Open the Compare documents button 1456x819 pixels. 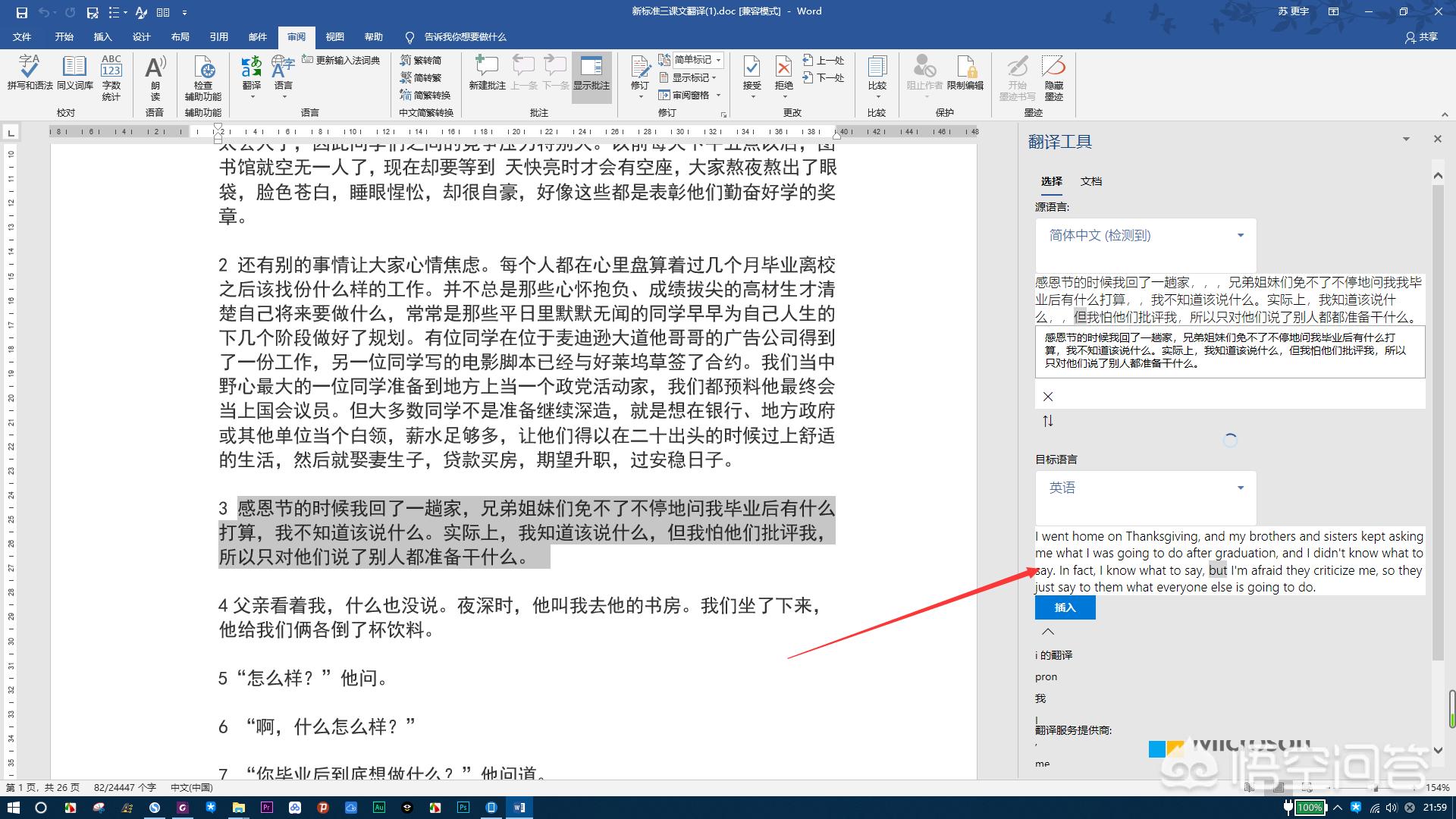877,77
